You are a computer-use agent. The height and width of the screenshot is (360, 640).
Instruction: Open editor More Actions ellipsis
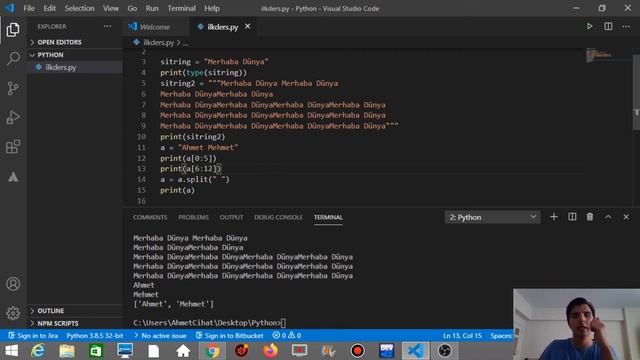[626, 27]
